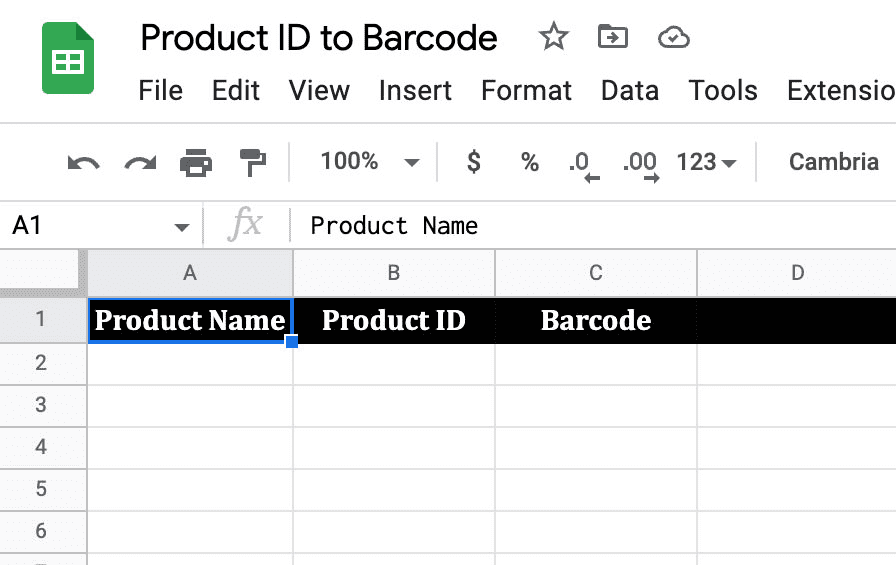Check the cloud document status icon
This screenshot has height=565, width=896.
[674, 37]
